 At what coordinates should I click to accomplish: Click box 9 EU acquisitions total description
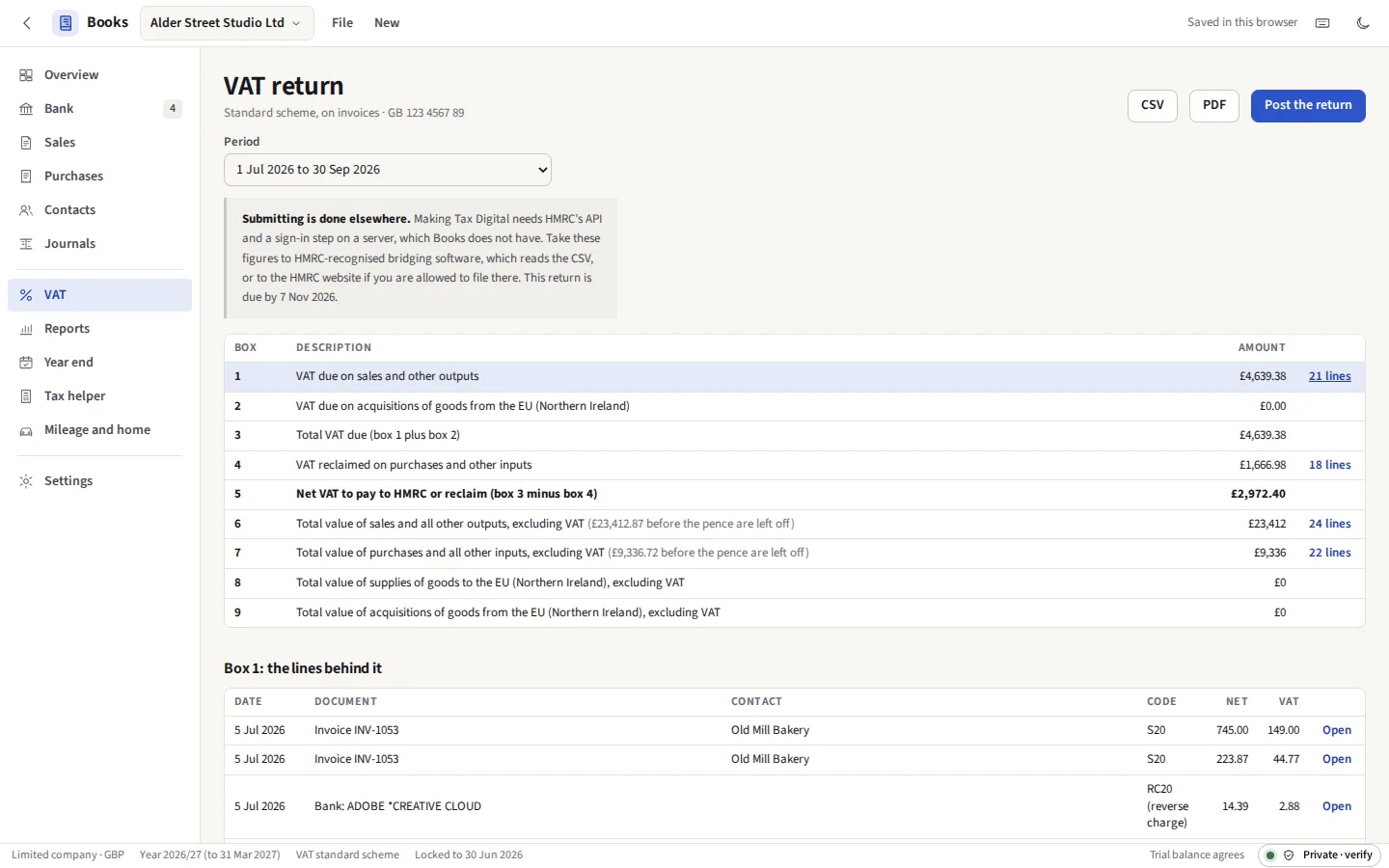[x=508, y=612]
